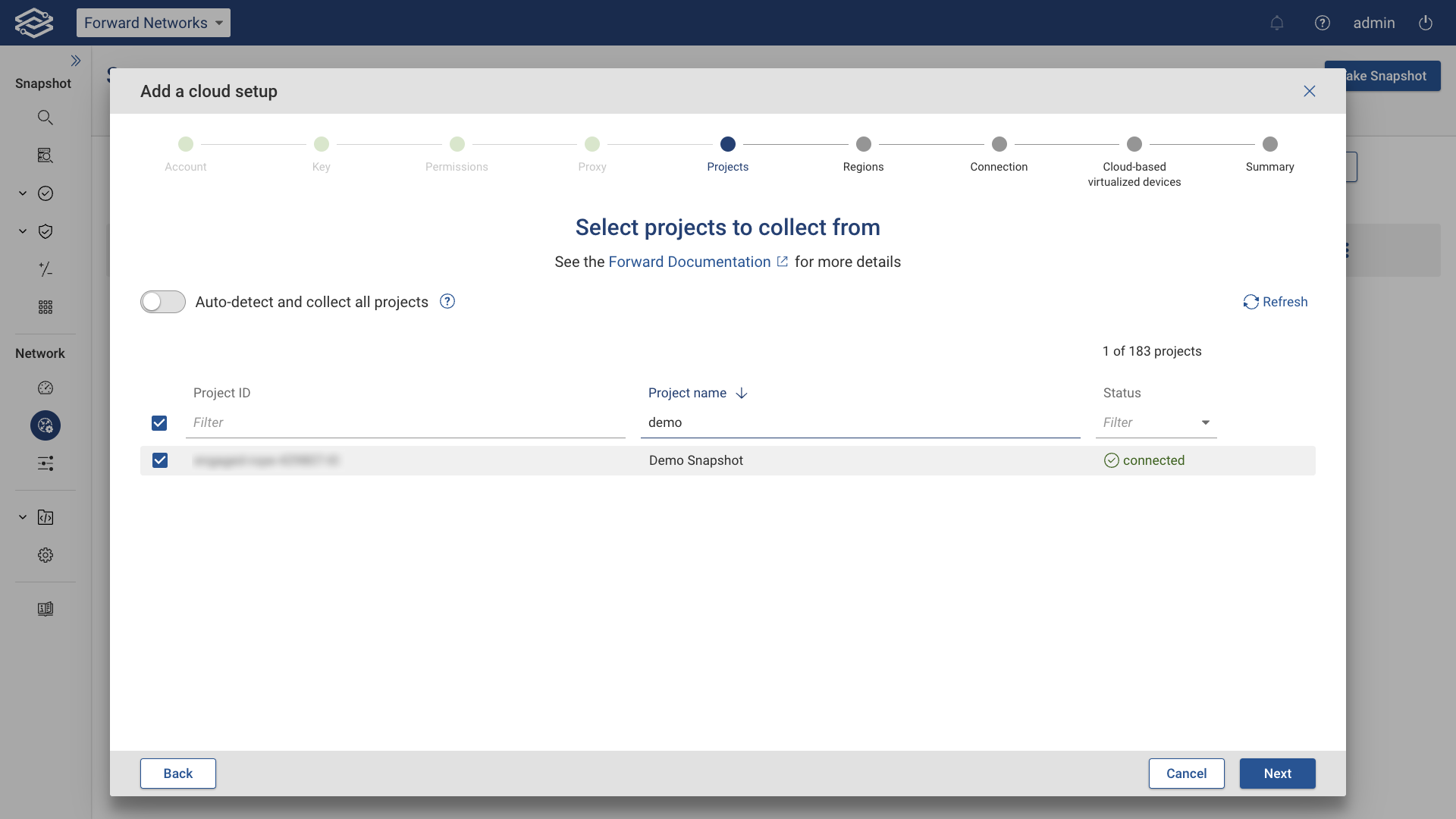Click the Connection step in the setup wizard
Image resolution: width=1456 pixels, height=819 pixels.
coord(999,144)
